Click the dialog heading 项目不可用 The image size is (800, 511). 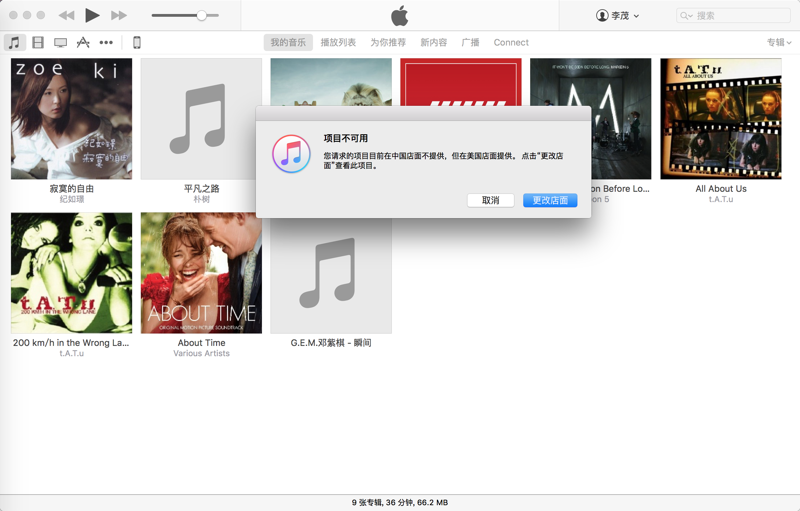(x=345, y=138)
